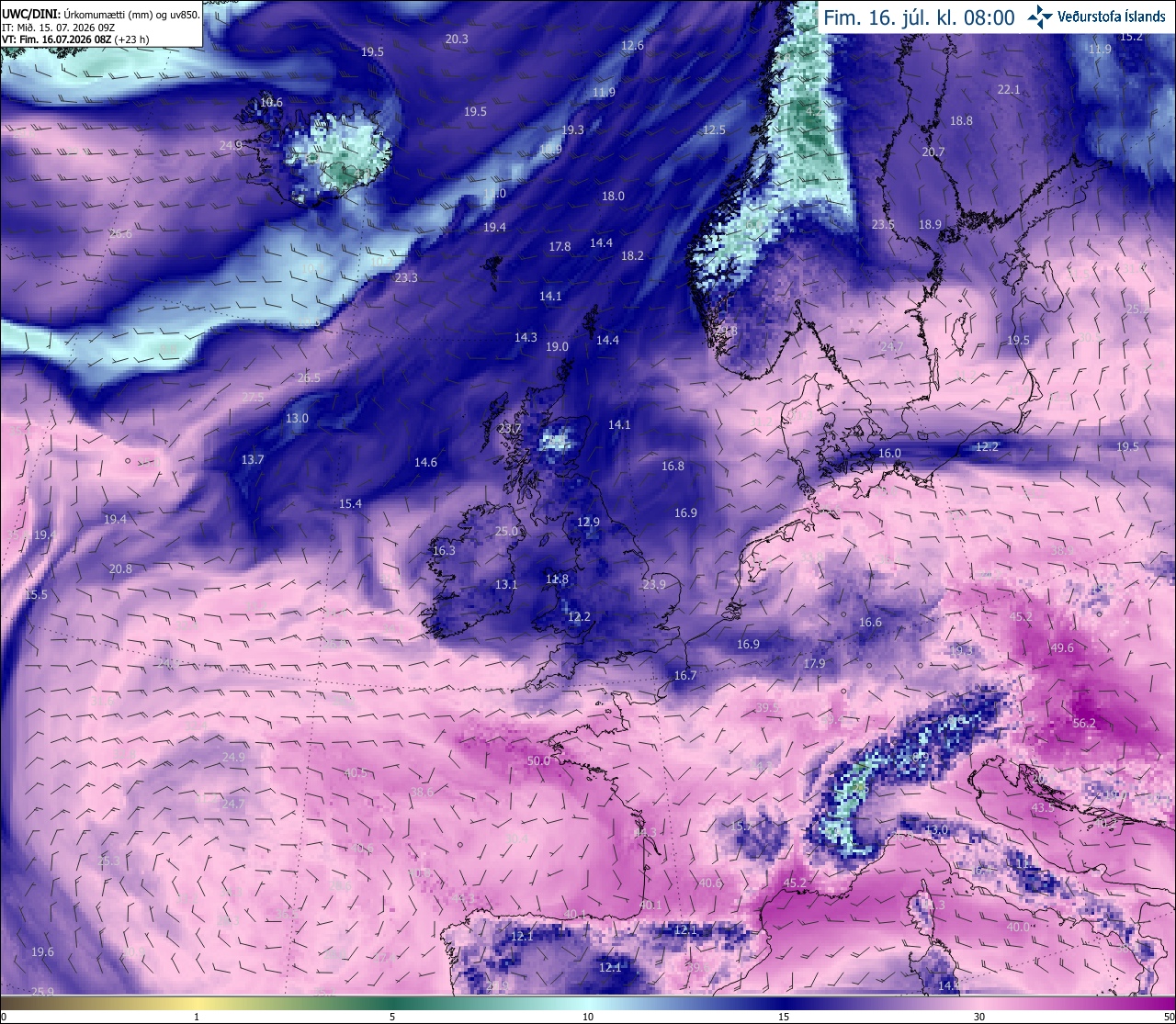Click the UWC/DINI title in the info box
This screenshot has height=1024, width=1176.
[x=29, y=15]
